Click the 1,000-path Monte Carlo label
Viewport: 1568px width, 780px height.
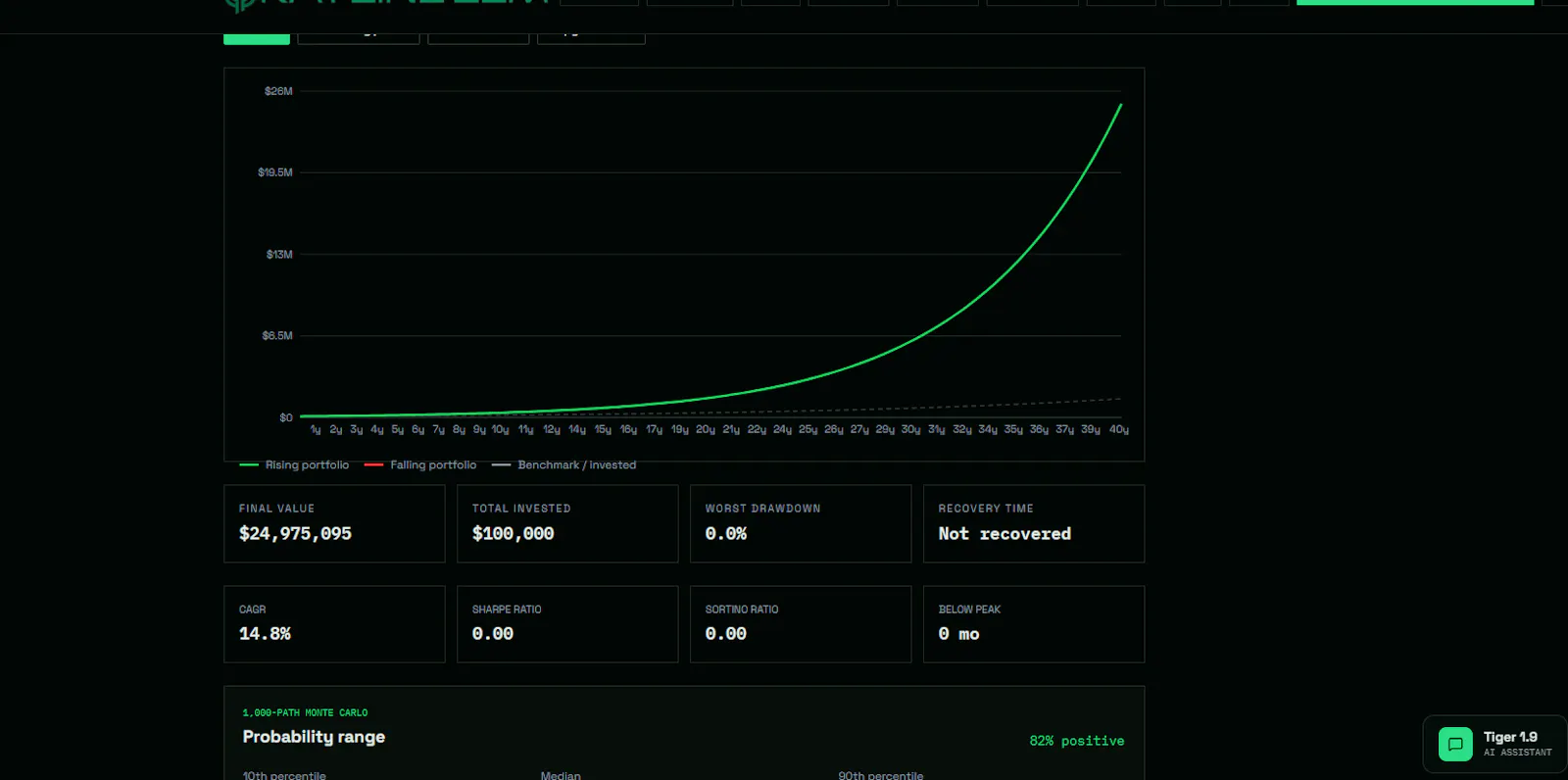coord(305,713)
